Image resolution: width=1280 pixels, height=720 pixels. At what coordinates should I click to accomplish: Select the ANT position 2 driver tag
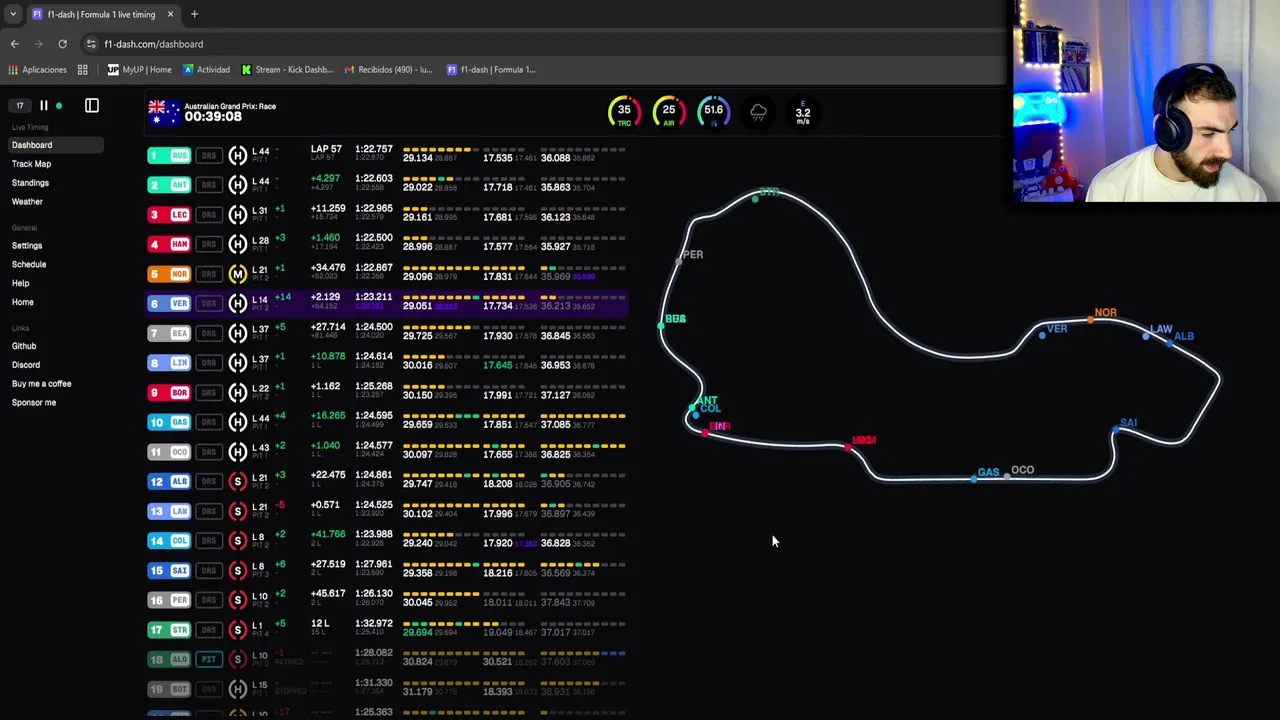[169, 185]
